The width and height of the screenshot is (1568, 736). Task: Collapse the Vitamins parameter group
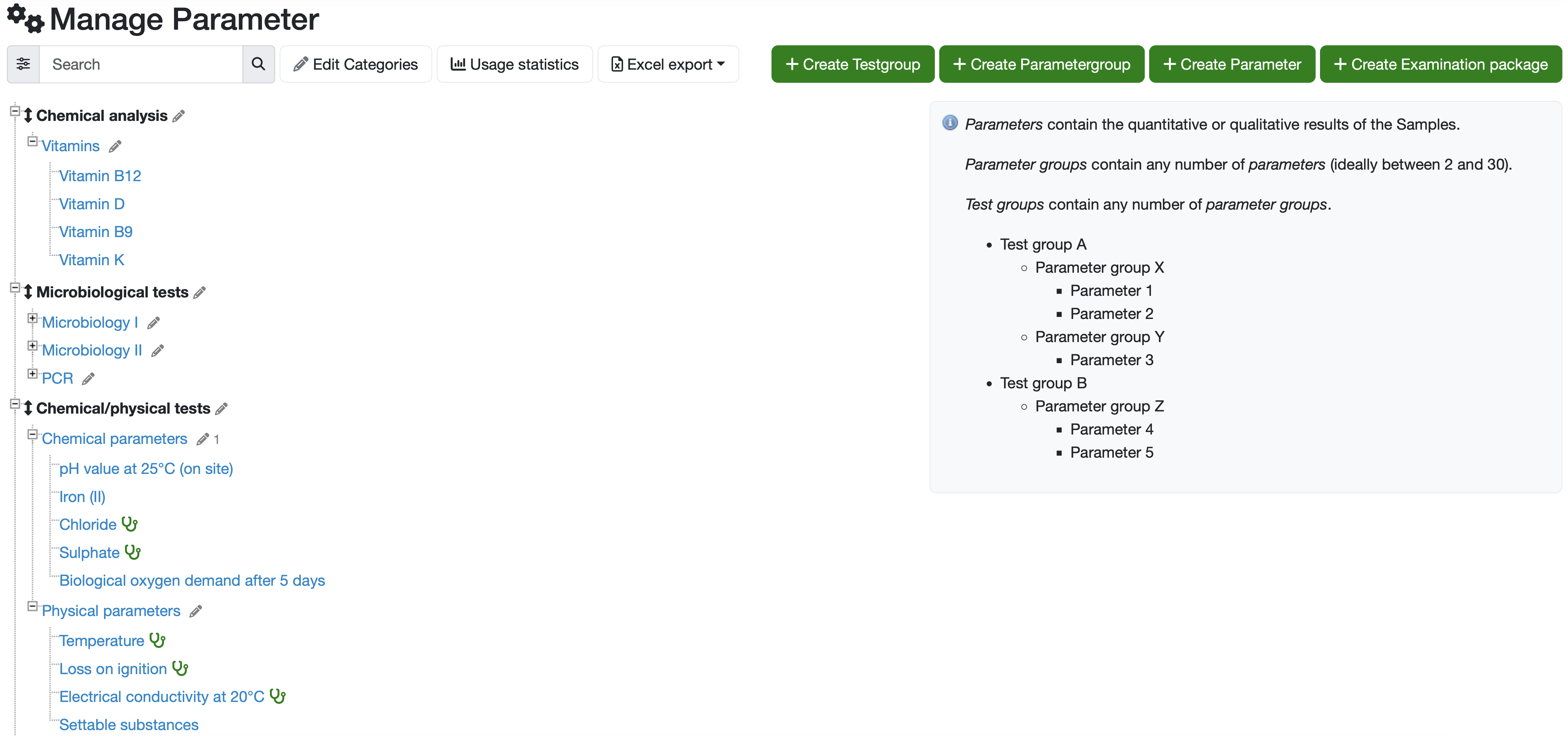[x=32, y=141]
